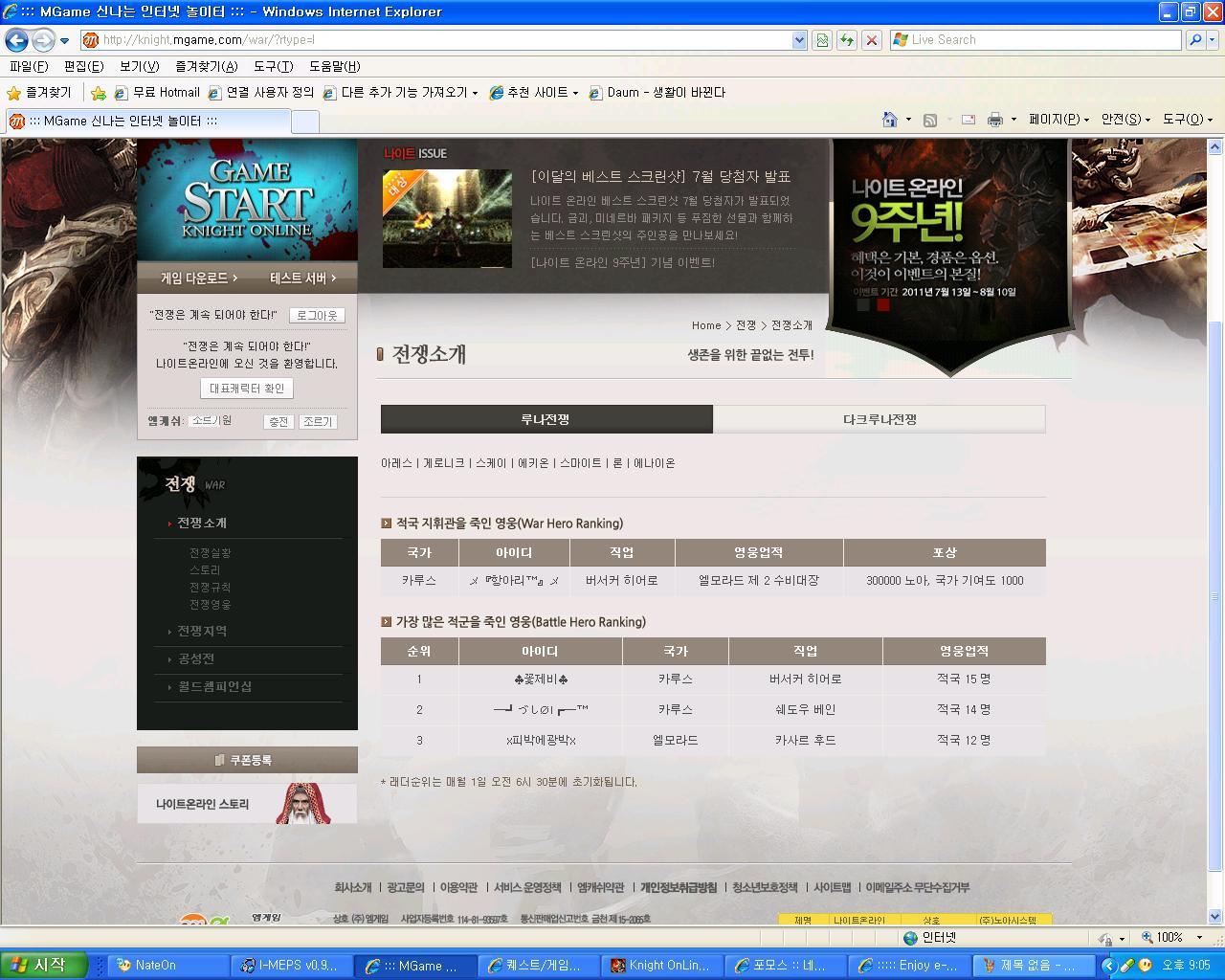
Task: Select the dark banner indicator square
Action: tap(863, 305)
